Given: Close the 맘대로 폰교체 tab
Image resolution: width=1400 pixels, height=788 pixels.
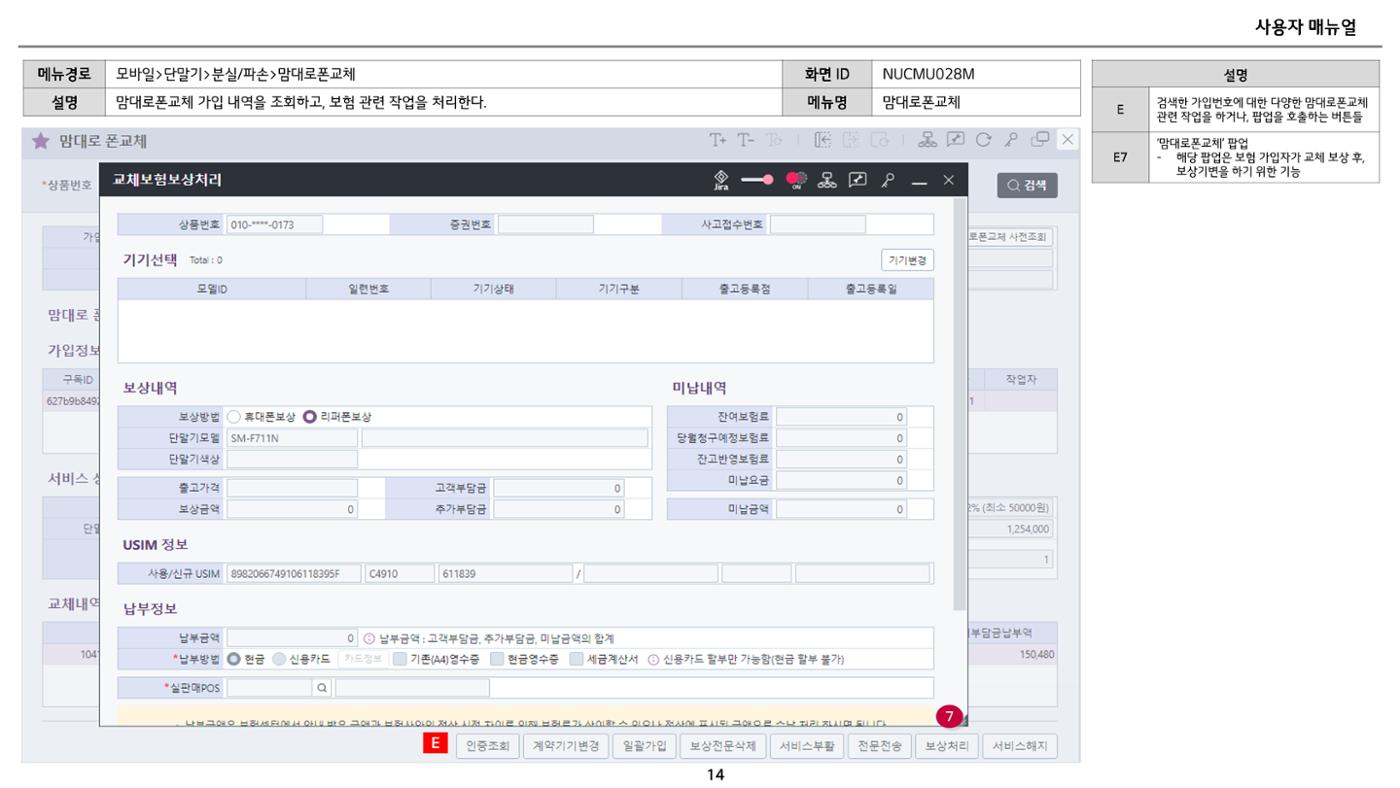Looking at the screenshot, I should (1068, 140).
